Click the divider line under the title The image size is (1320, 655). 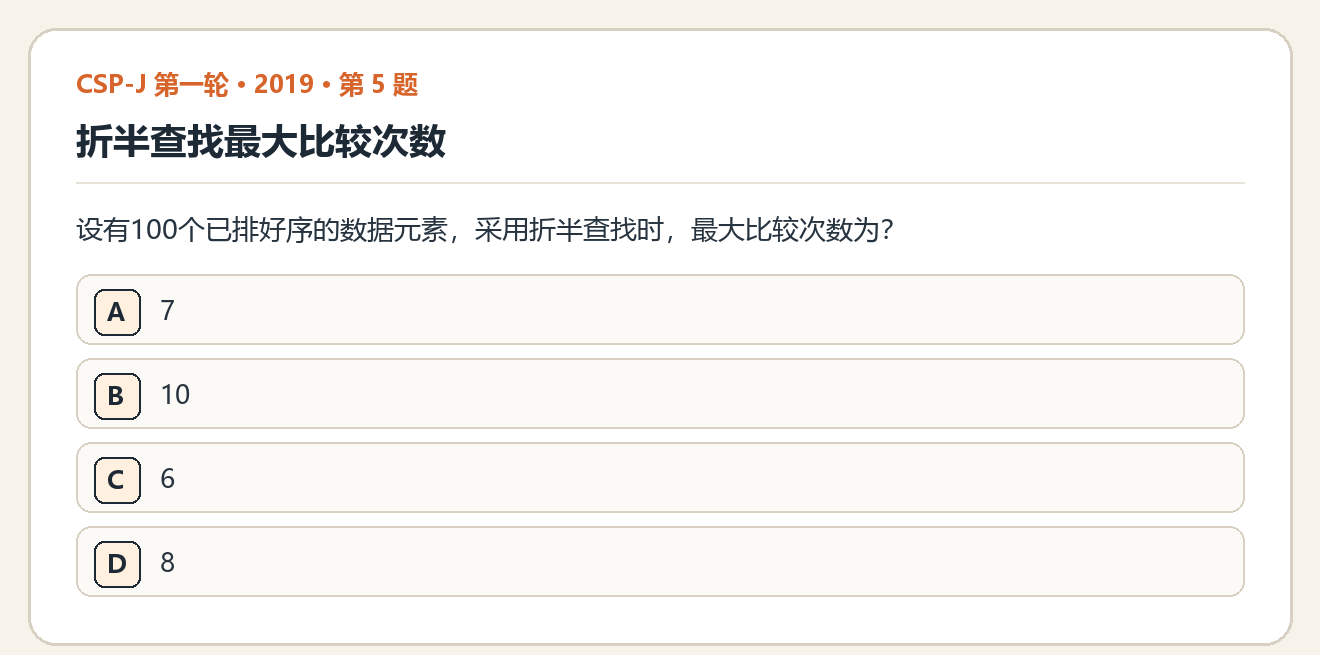point(660,183)
